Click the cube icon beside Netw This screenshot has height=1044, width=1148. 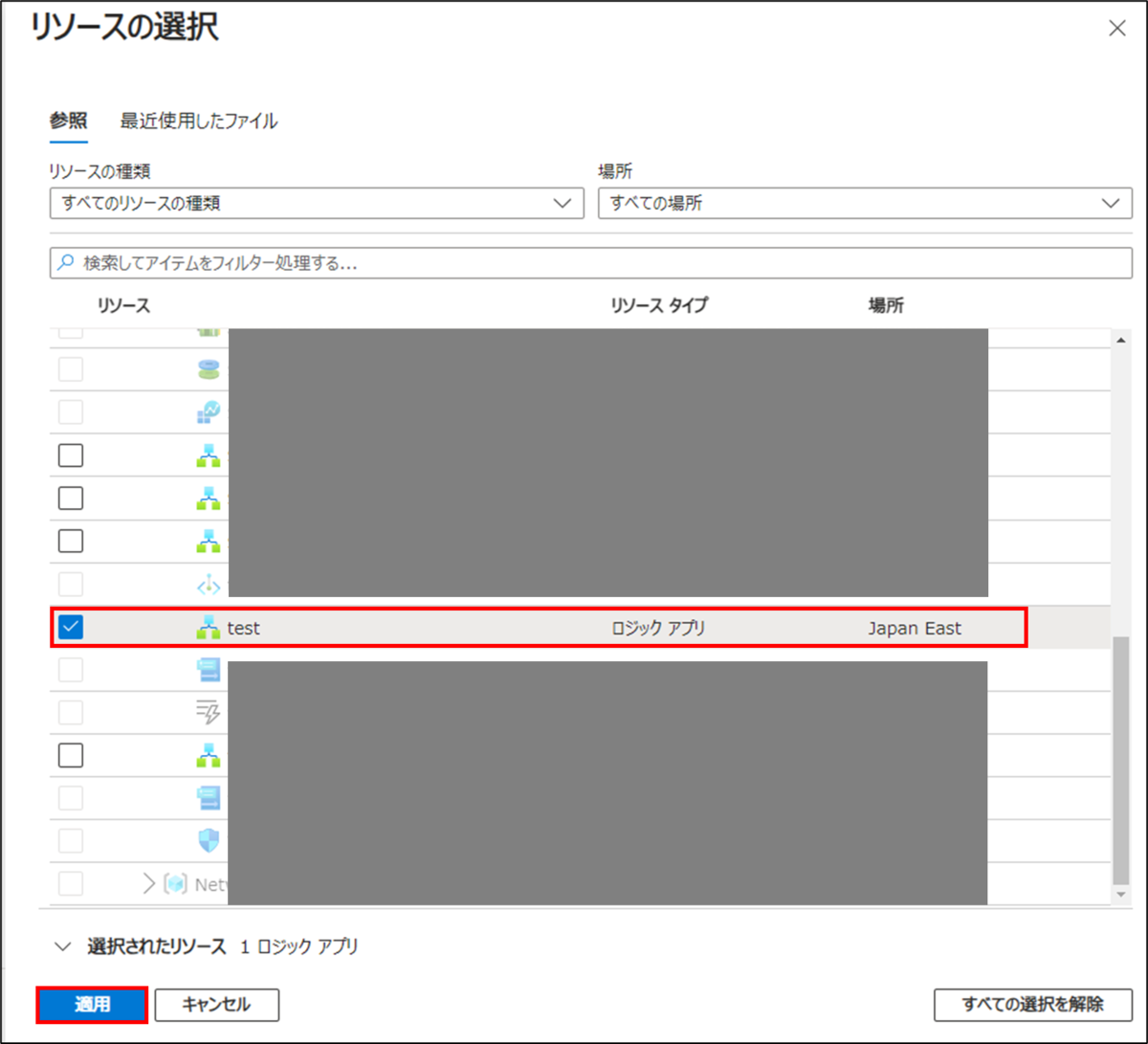pyautogui.click(x=175, y=884)
